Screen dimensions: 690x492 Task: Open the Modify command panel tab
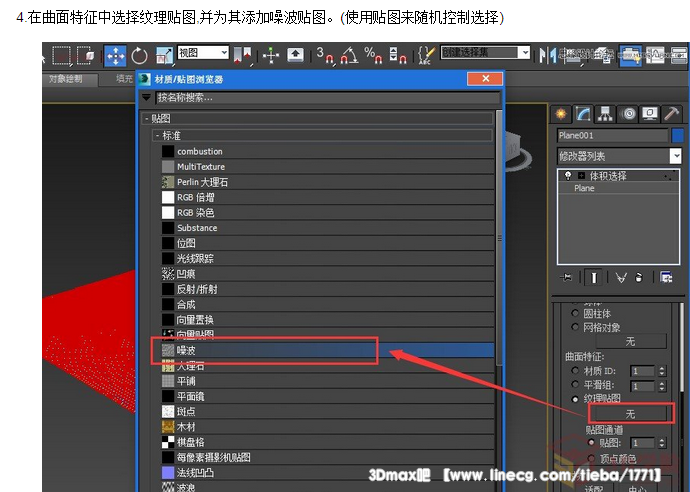(583, 114)
